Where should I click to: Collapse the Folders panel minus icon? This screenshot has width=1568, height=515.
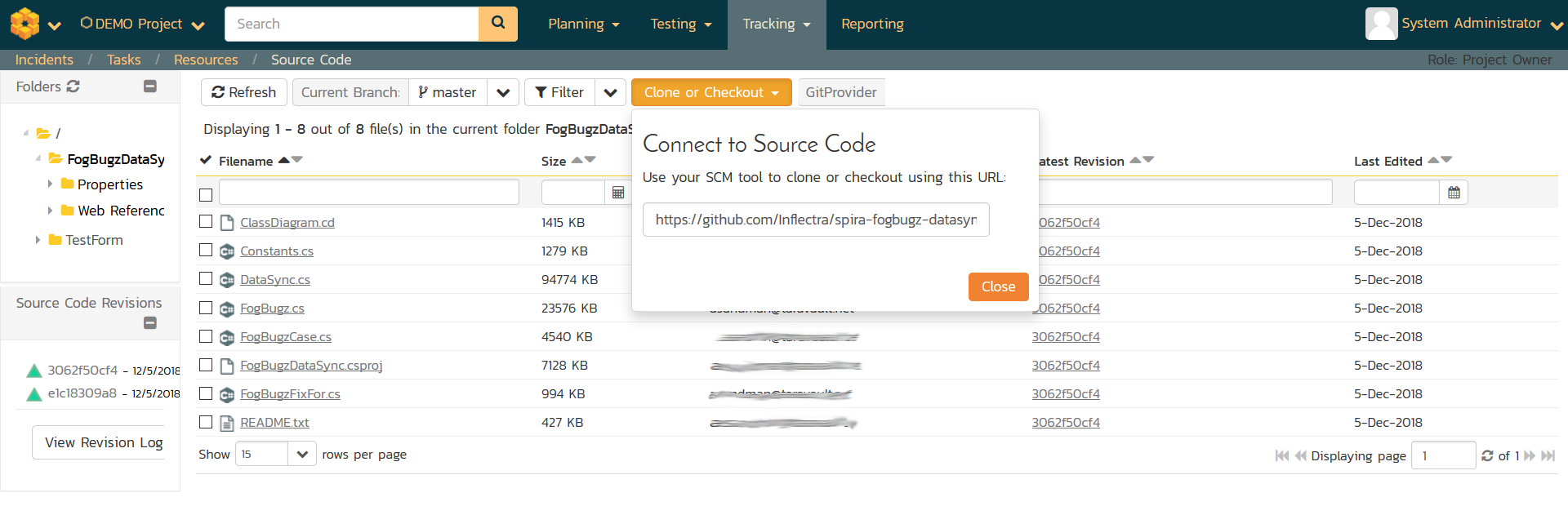click(x=150, y=87)
